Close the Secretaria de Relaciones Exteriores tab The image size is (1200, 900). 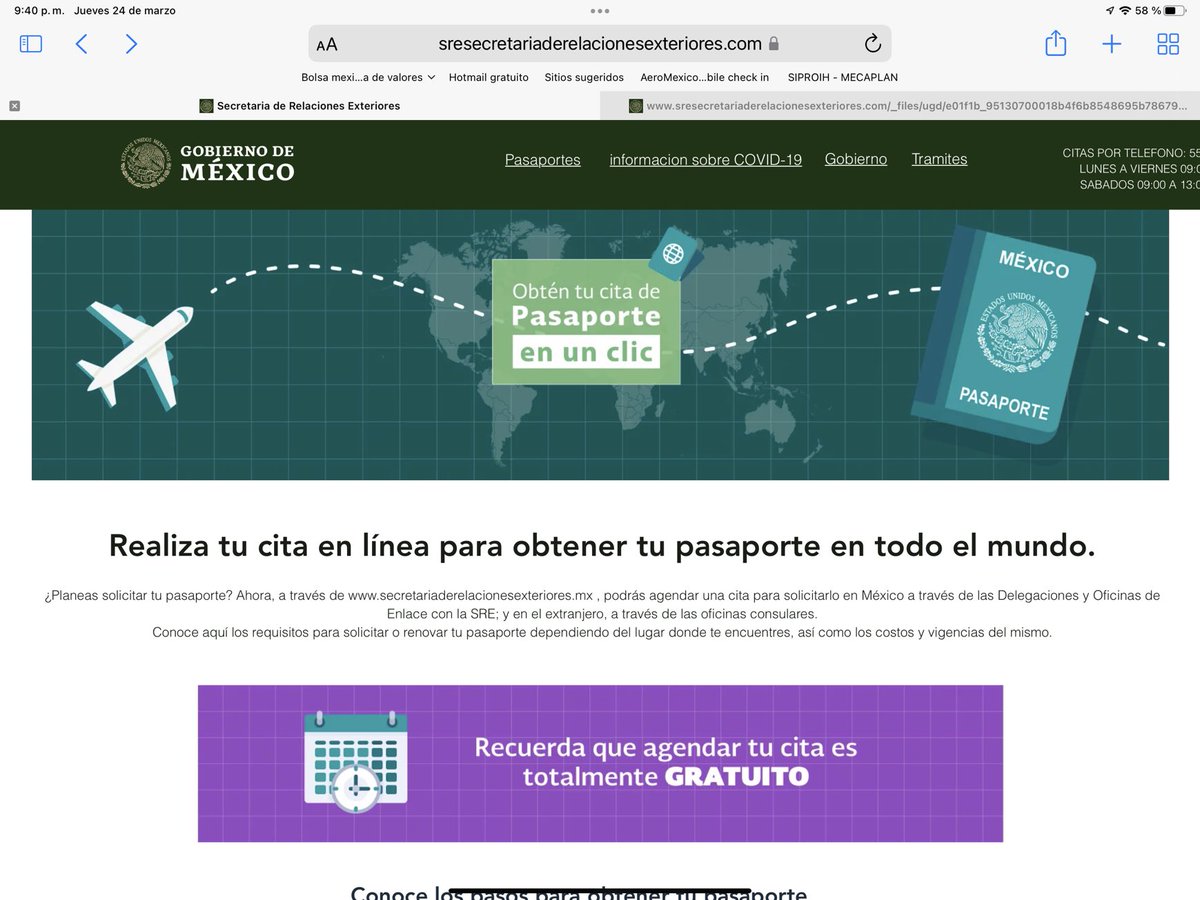coord(12,104)
